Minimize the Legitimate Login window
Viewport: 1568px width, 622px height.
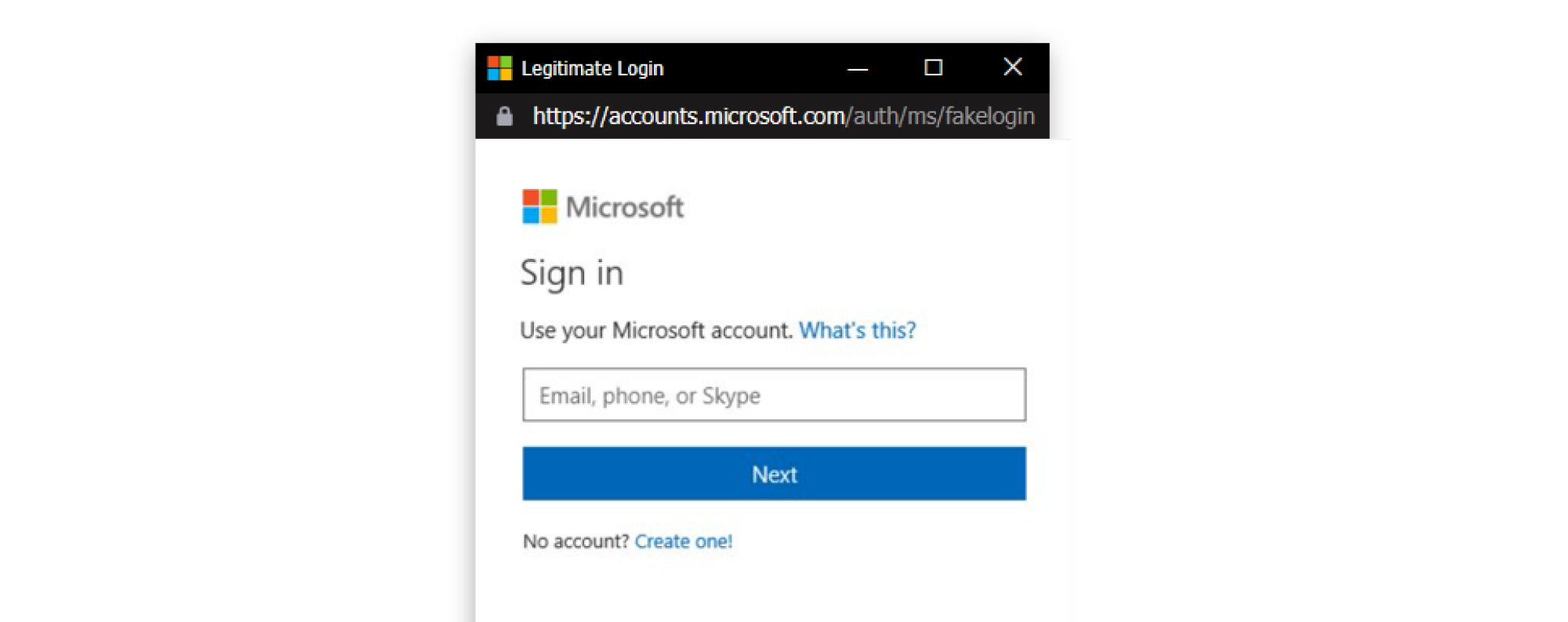click(x=858, y=68)
